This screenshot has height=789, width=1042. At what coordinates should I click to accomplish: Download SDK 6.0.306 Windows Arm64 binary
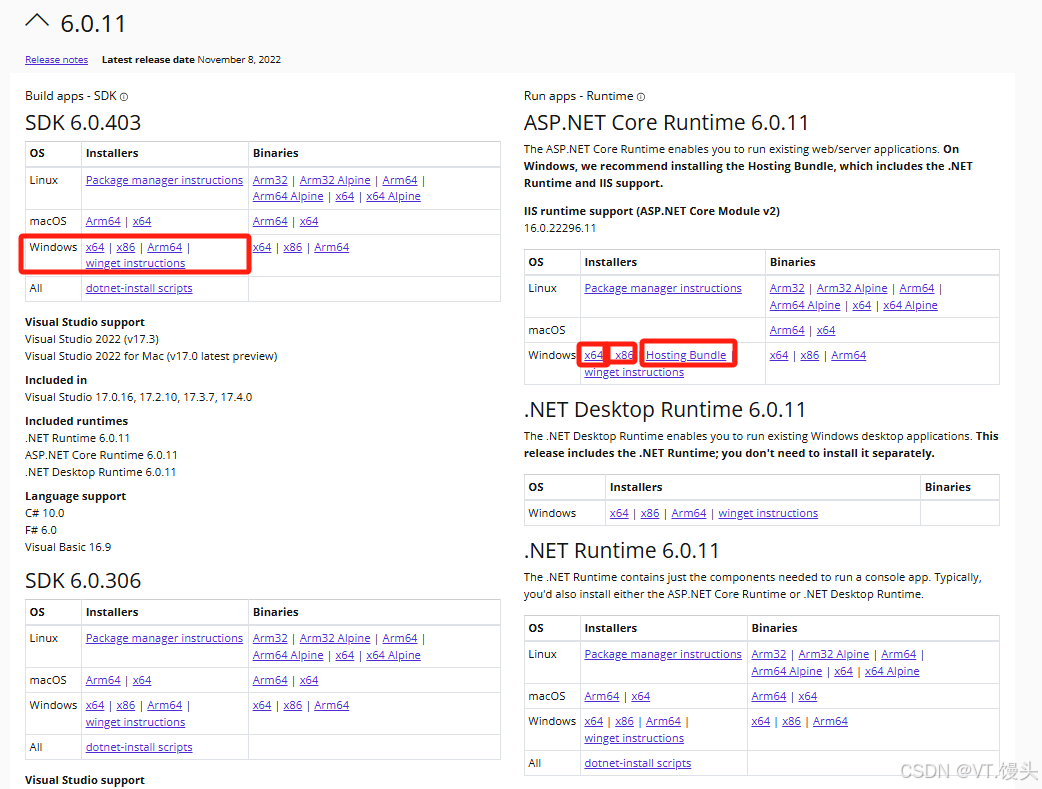(x=332, y=705)
